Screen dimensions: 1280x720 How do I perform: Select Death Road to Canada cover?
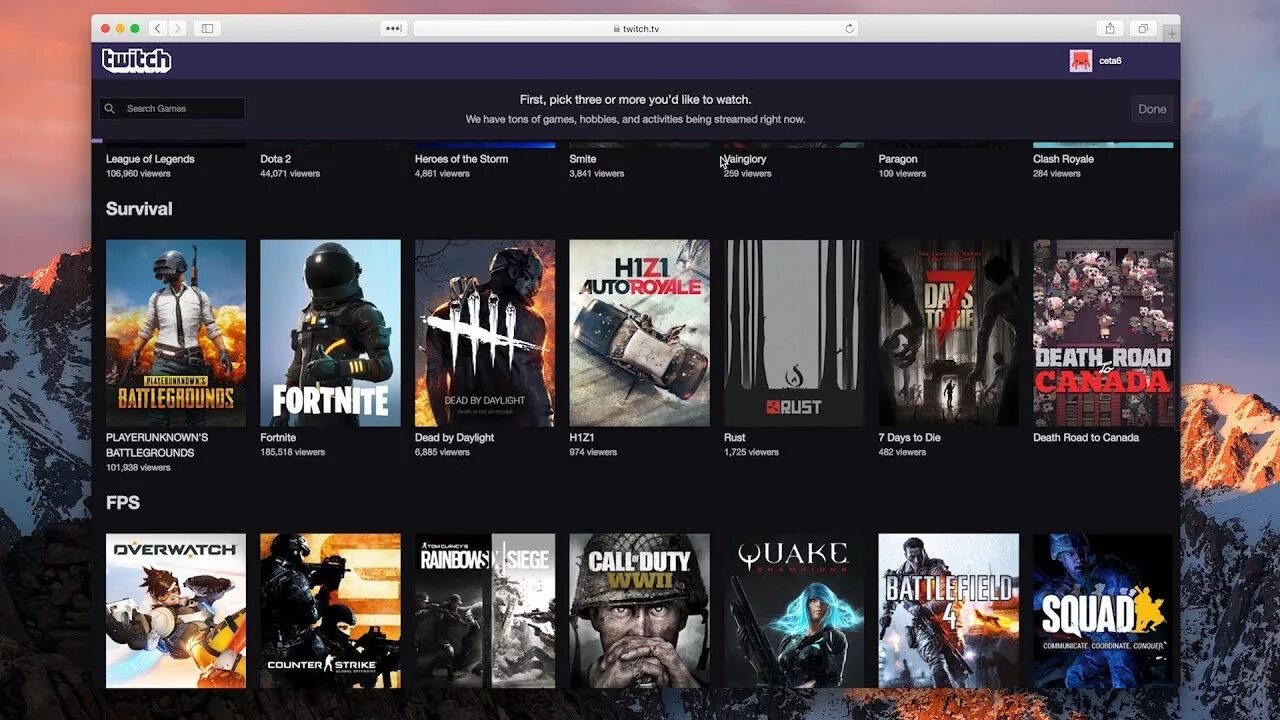point(1103,333)
